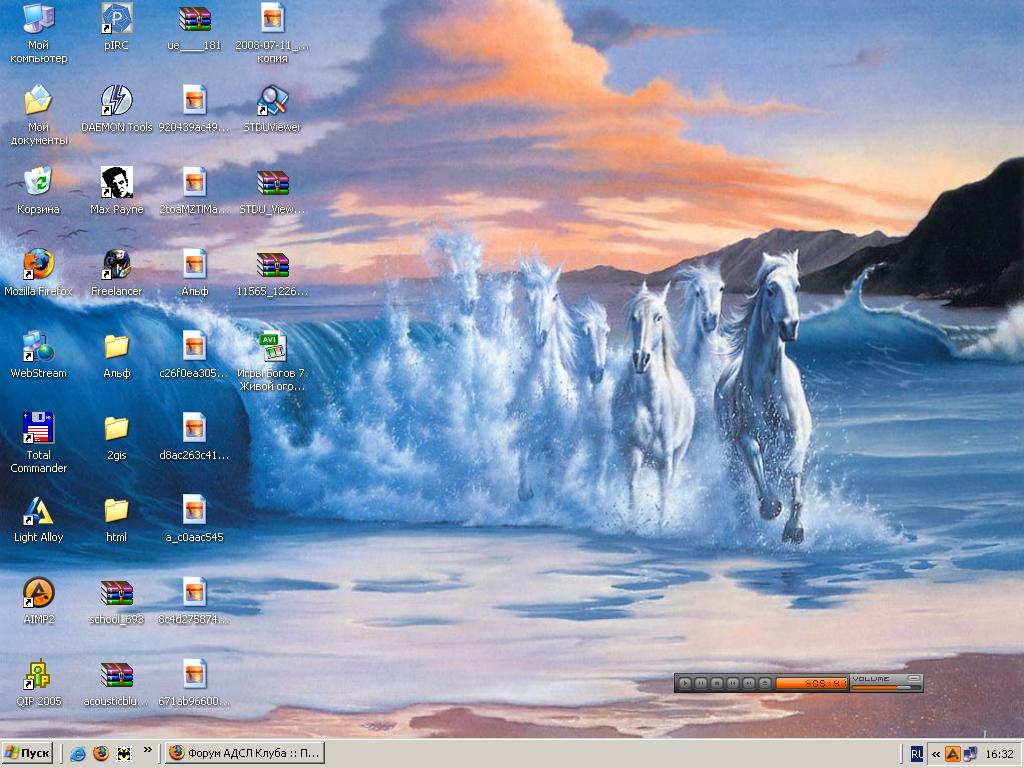Stop playback in the mini player widget
Image resolution: width=1024 pixels, height=768 pixels.
717,683
